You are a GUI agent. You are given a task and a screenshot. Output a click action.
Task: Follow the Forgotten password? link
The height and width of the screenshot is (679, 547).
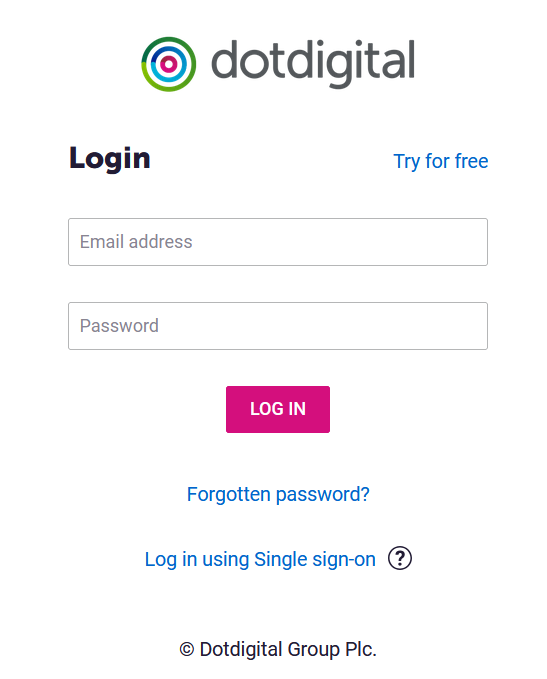(x=278, y=494)
